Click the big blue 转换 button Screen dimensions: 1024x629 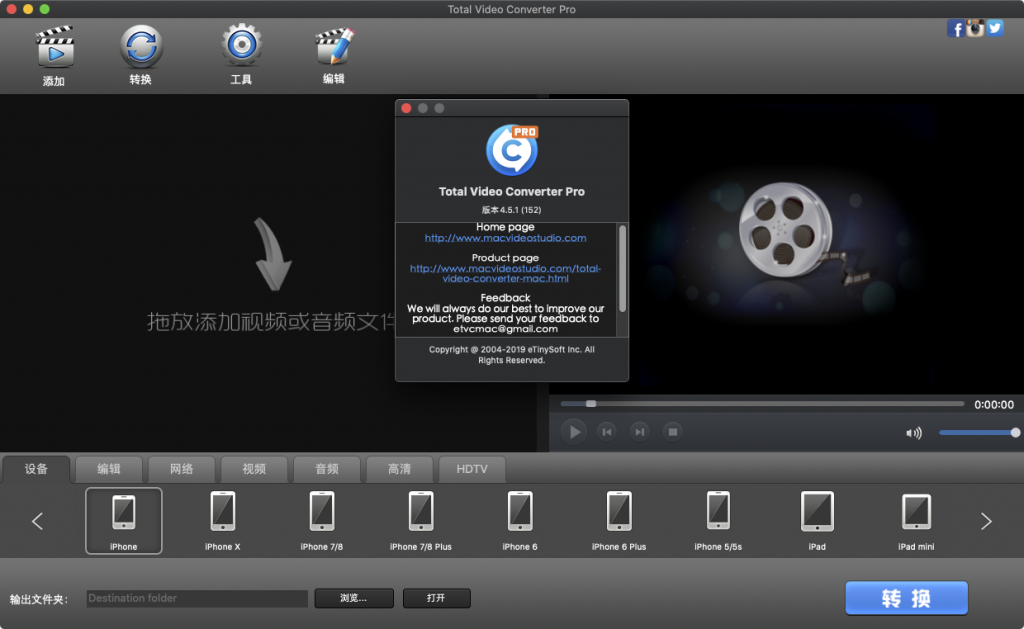click(x=906, y=598)
